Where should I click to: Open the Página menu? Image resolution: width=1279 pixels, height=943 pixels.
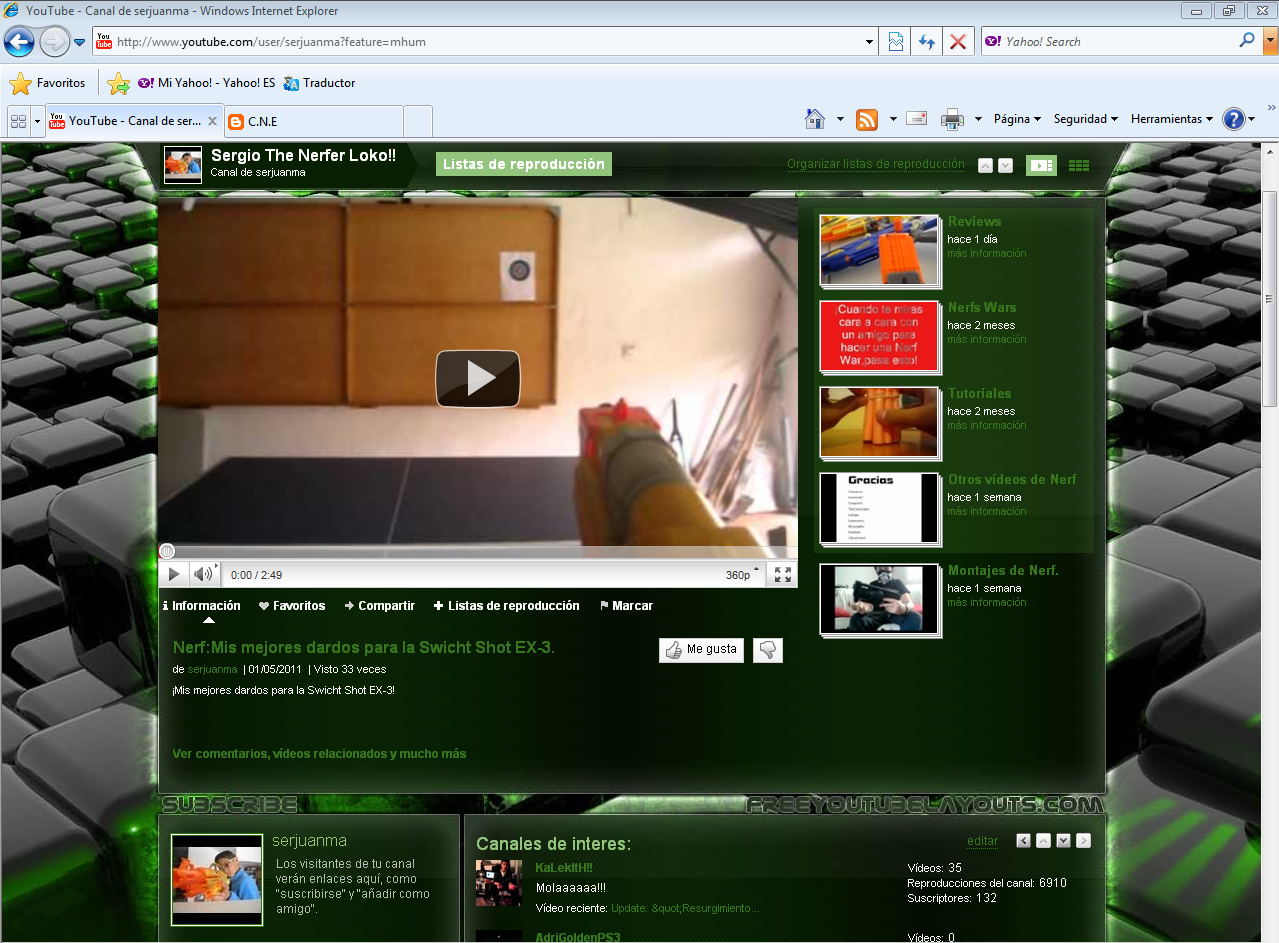1017,119
